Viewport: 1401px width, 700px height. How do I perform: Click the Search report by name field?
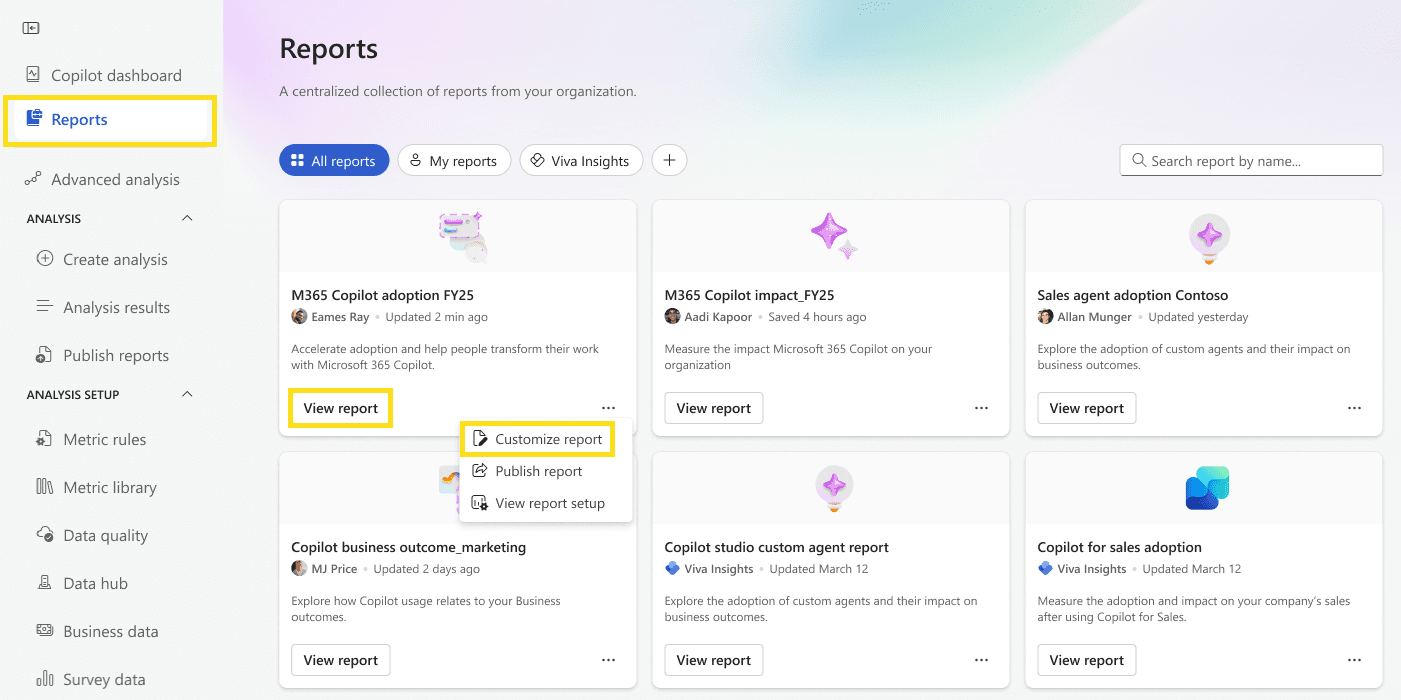[1251, 160]
